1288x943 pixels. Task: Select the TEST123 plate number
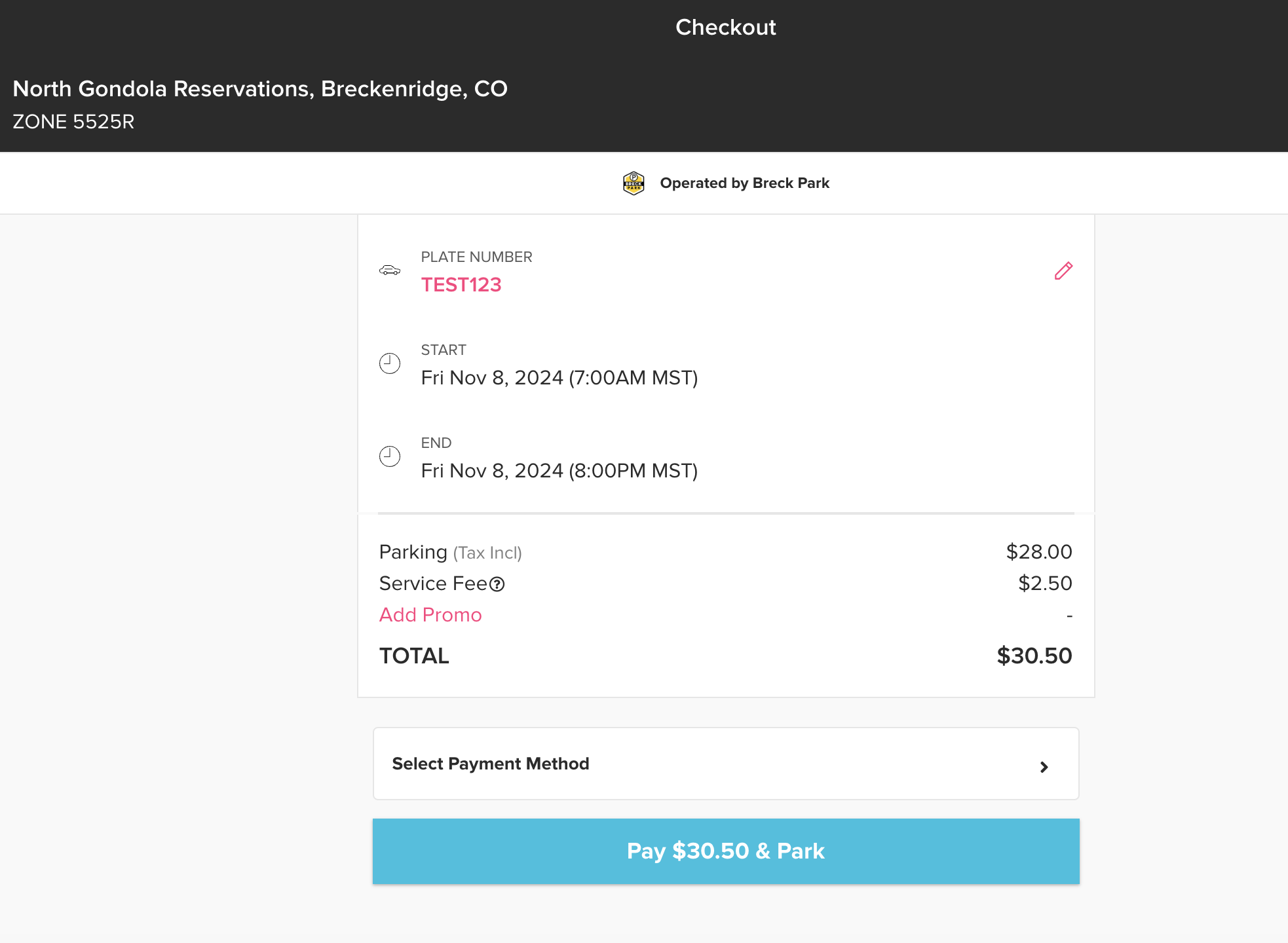pyautogui.click(x=461, y=285)
